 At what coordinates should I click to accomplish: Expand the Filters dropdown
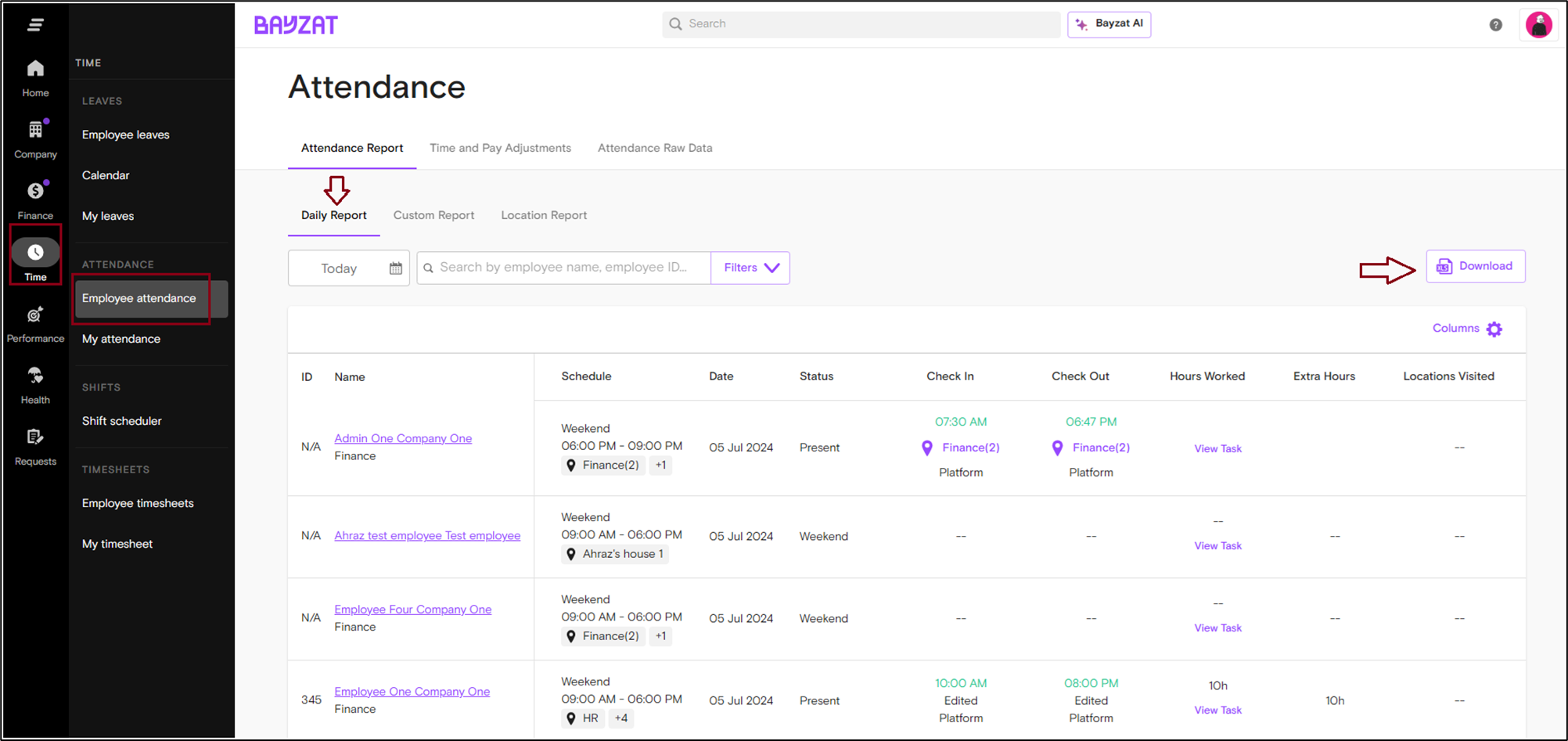[x=750, y=268]
